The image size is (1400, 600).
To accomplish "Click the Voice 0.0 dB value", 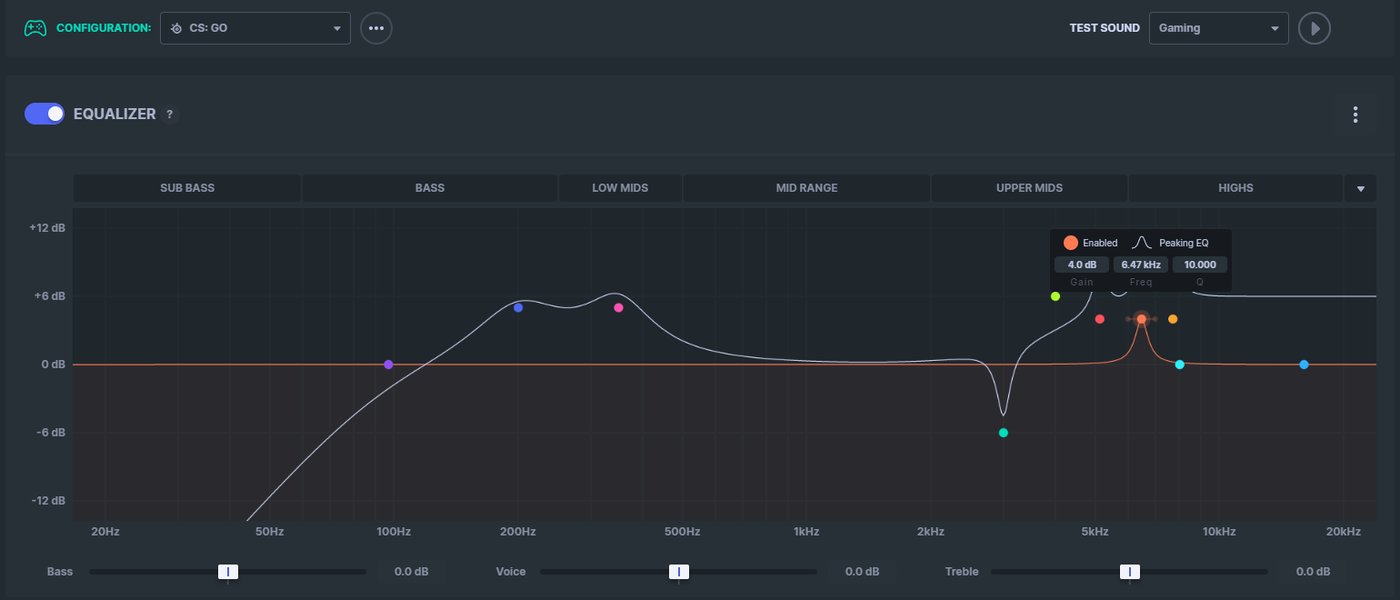I will click(x=862, y=572).
